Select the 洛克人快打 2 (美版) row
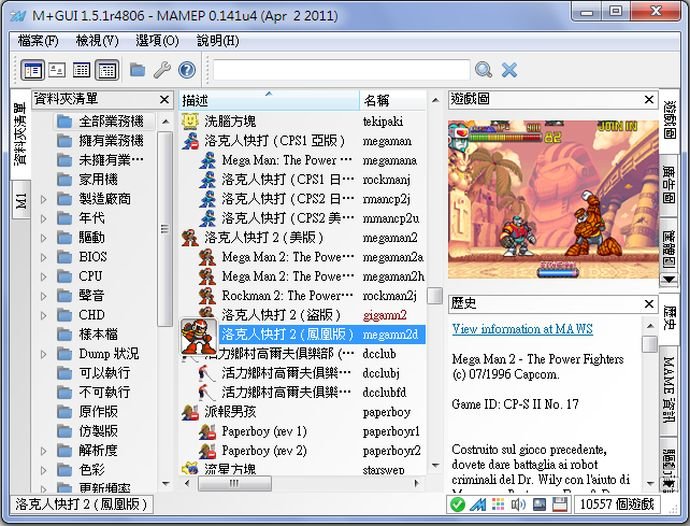 (303, 238)
